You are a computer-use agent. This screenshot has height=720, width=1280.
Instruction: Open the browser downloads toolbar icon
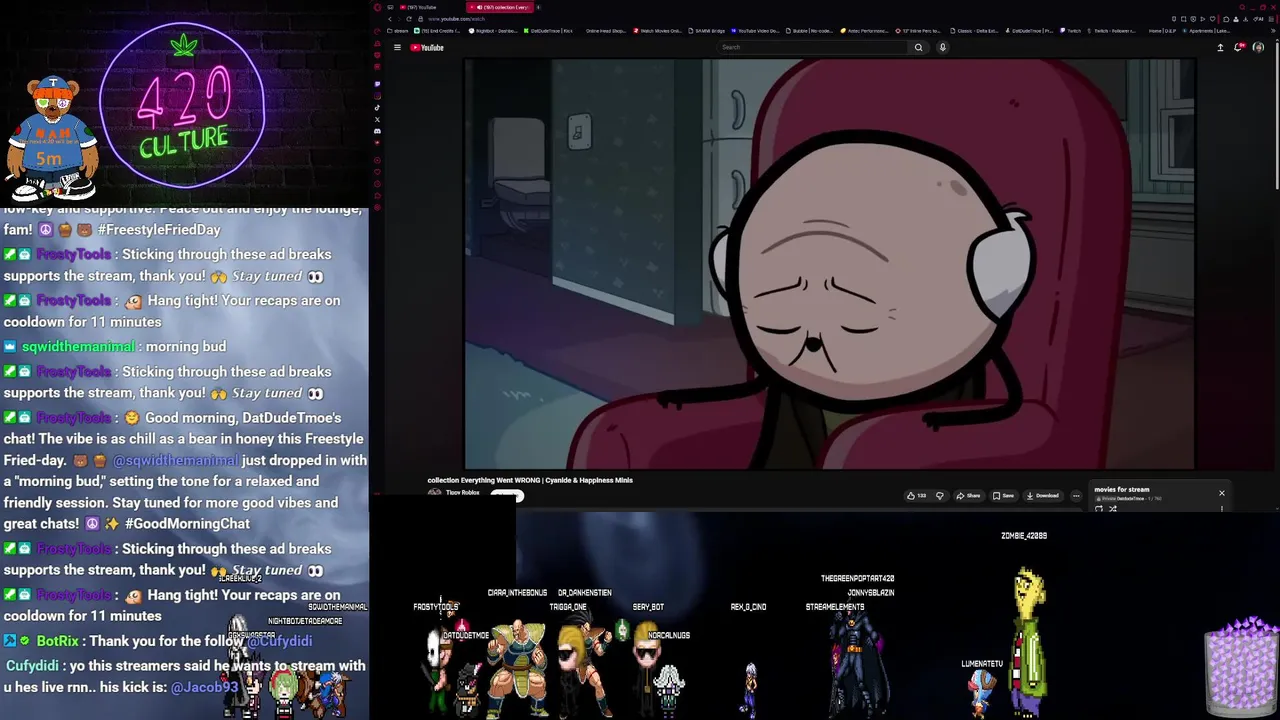pyautogui.click(x=1245, y=19)
